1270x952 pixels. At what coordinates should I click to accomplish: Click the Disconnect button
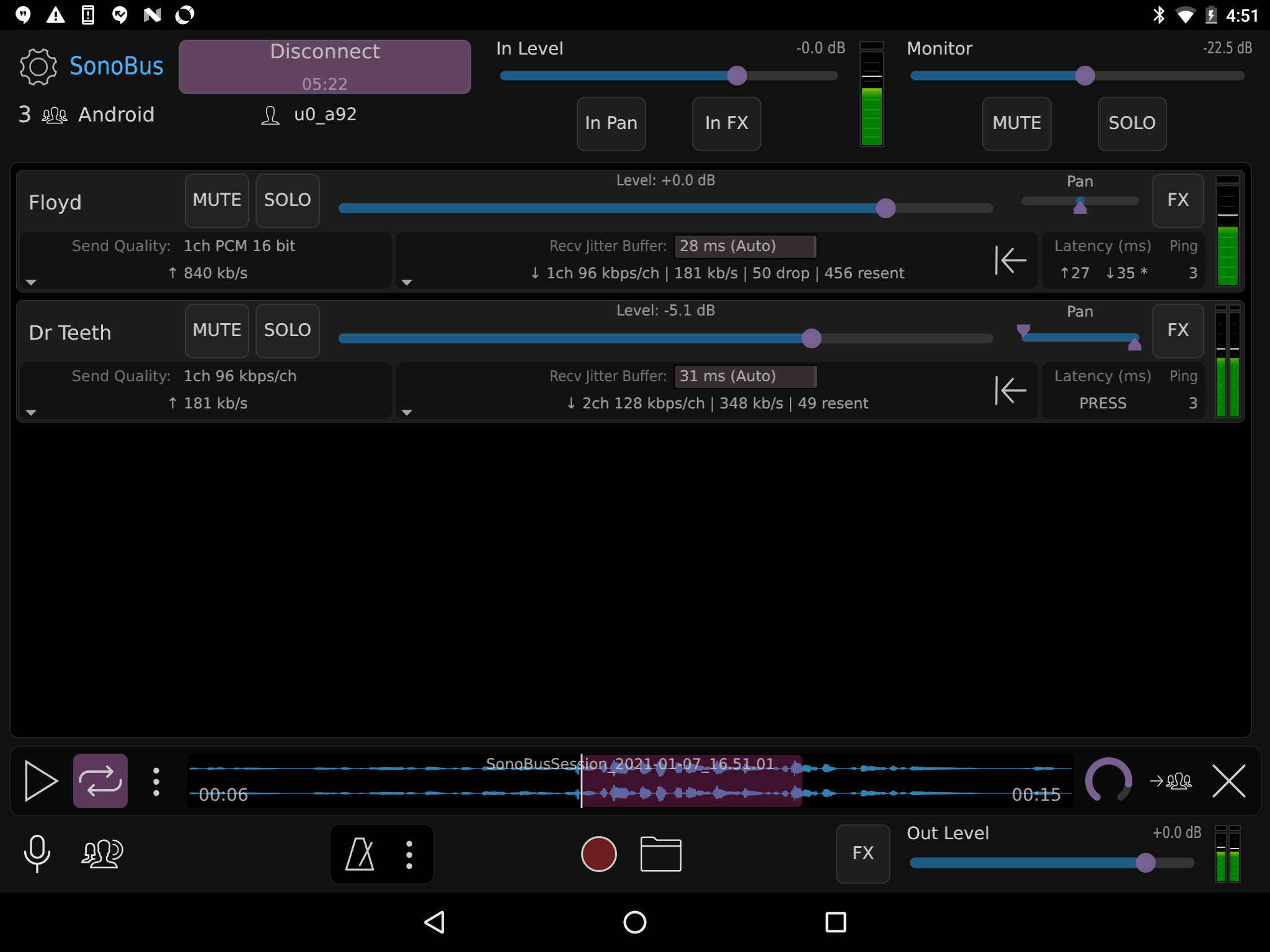(x=324, y=66)
